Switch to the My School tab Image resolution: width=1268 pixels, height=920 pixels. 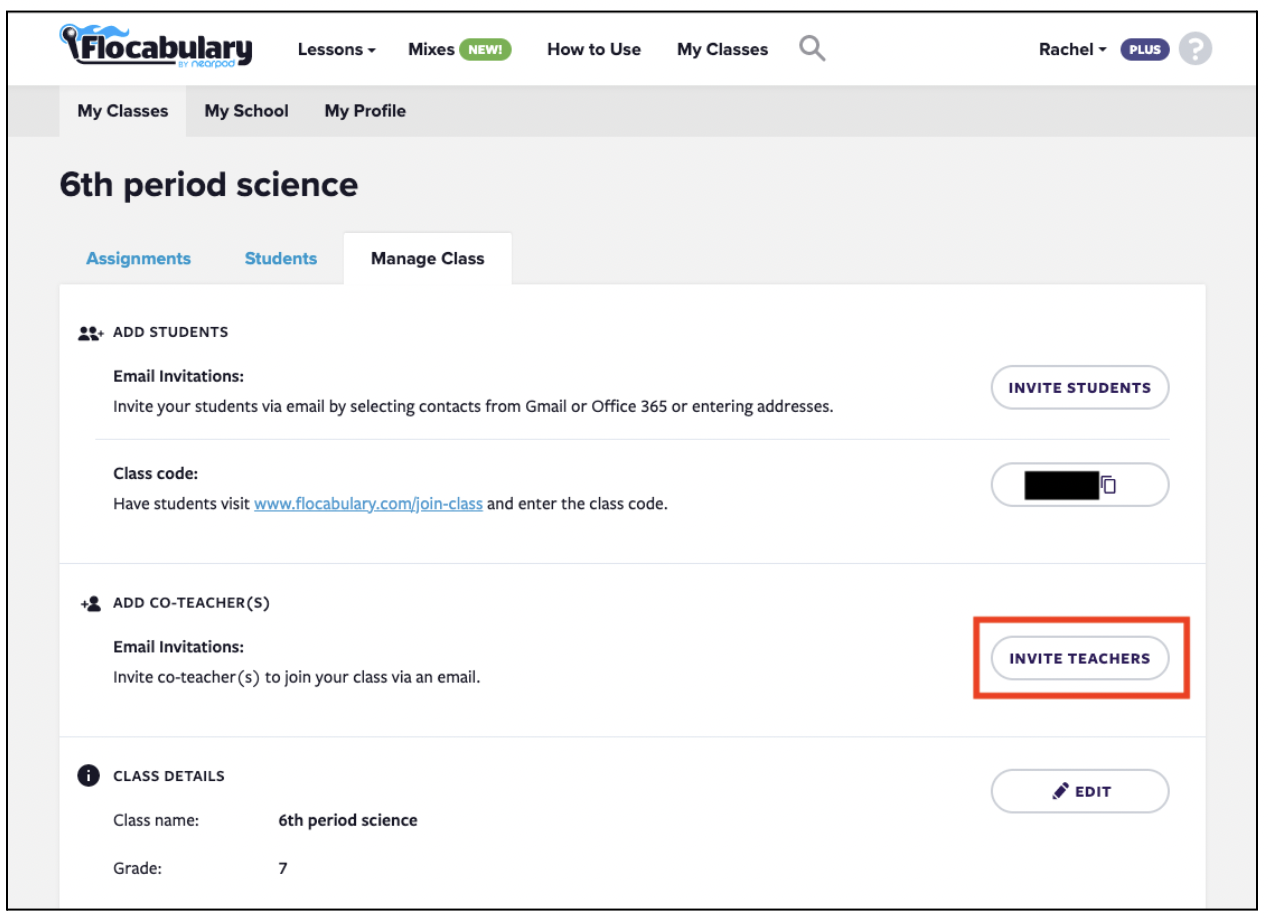tap(246, 111)
